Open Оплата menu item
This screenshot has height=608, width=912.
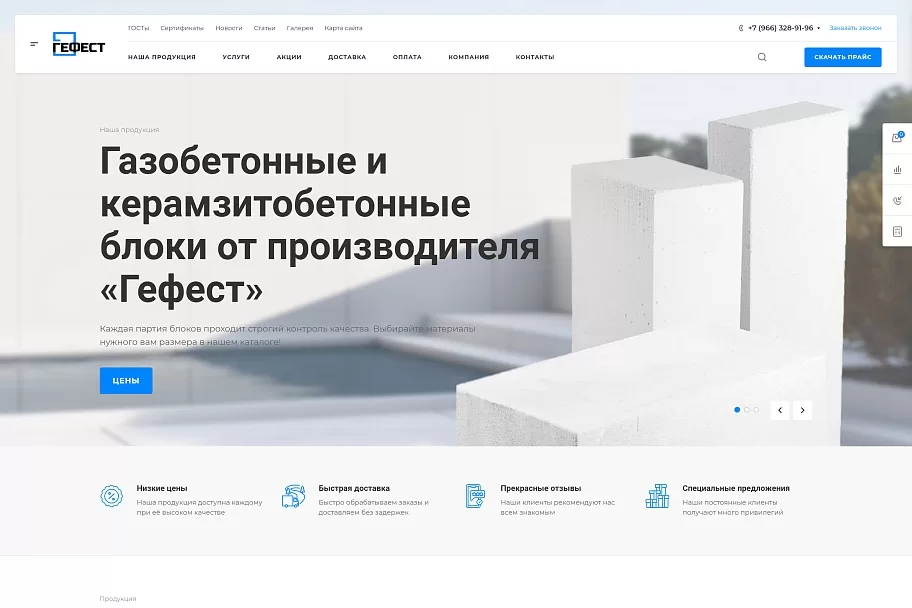tap(407, 57)
